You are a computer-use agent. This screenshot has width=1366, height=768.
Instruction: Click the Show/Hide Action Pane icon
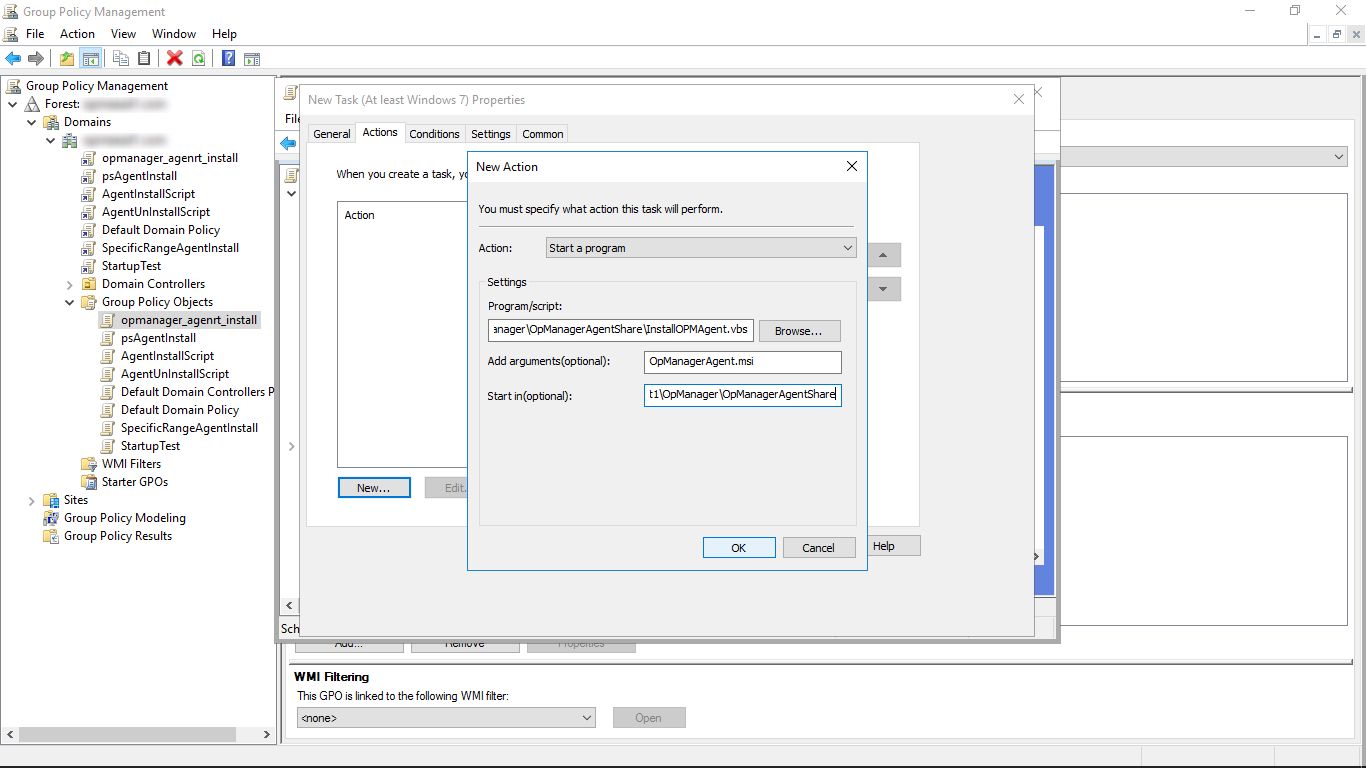pos(252,59)
